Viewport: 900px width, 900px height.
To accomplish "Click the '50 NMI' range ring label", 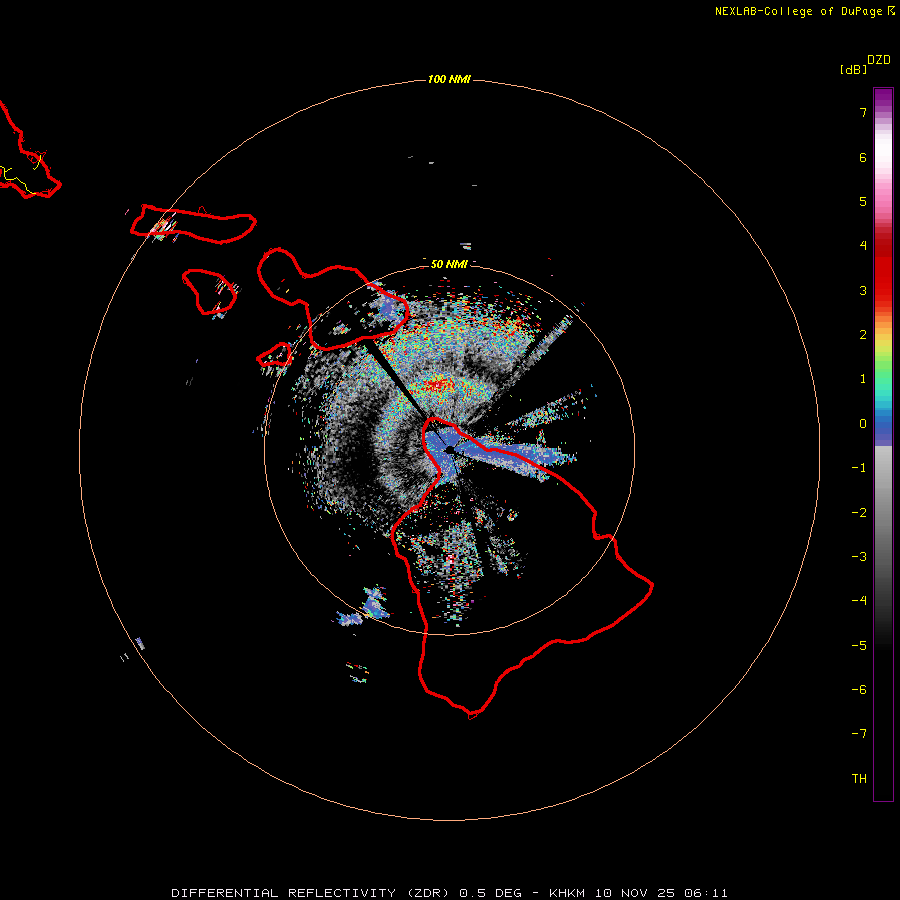I will [449, 264].
